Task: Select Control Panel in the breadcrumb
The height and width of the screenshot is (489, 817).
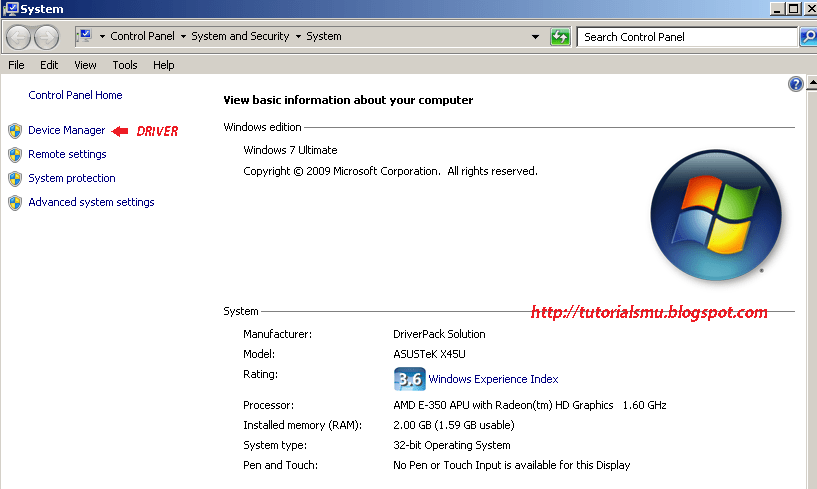Action: pos(142,36)
